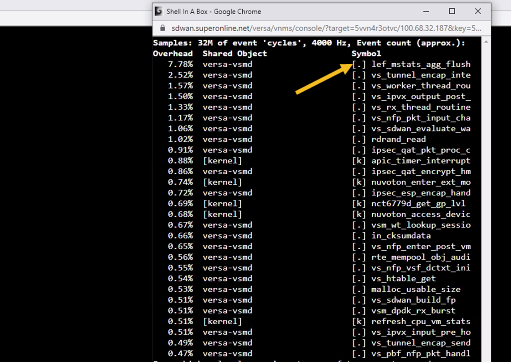Viewport: 511px width, 362px height.
Task: Click the 0.86% overhead value
Action: tap(180, 171)
